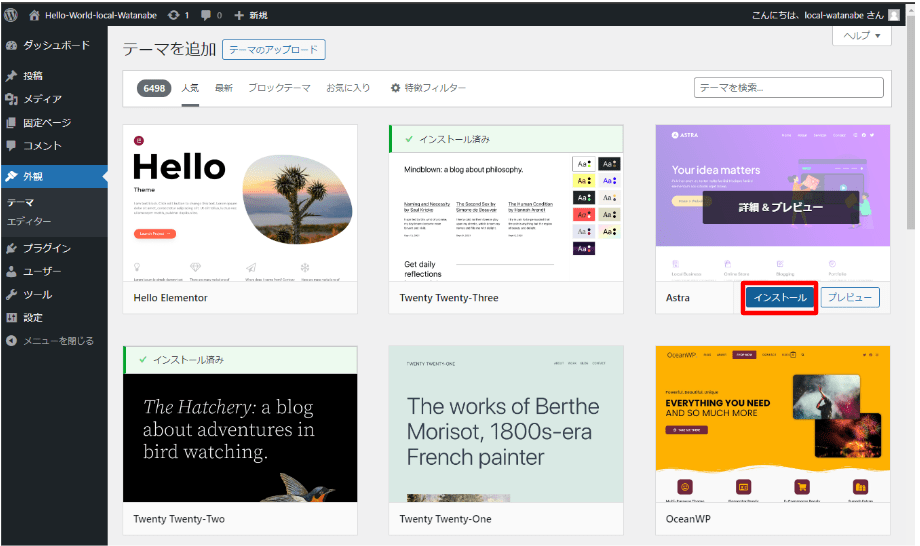The image size is (920, 546).
Task: Focus the テーマを検索 search field
Action: (789, 88)
